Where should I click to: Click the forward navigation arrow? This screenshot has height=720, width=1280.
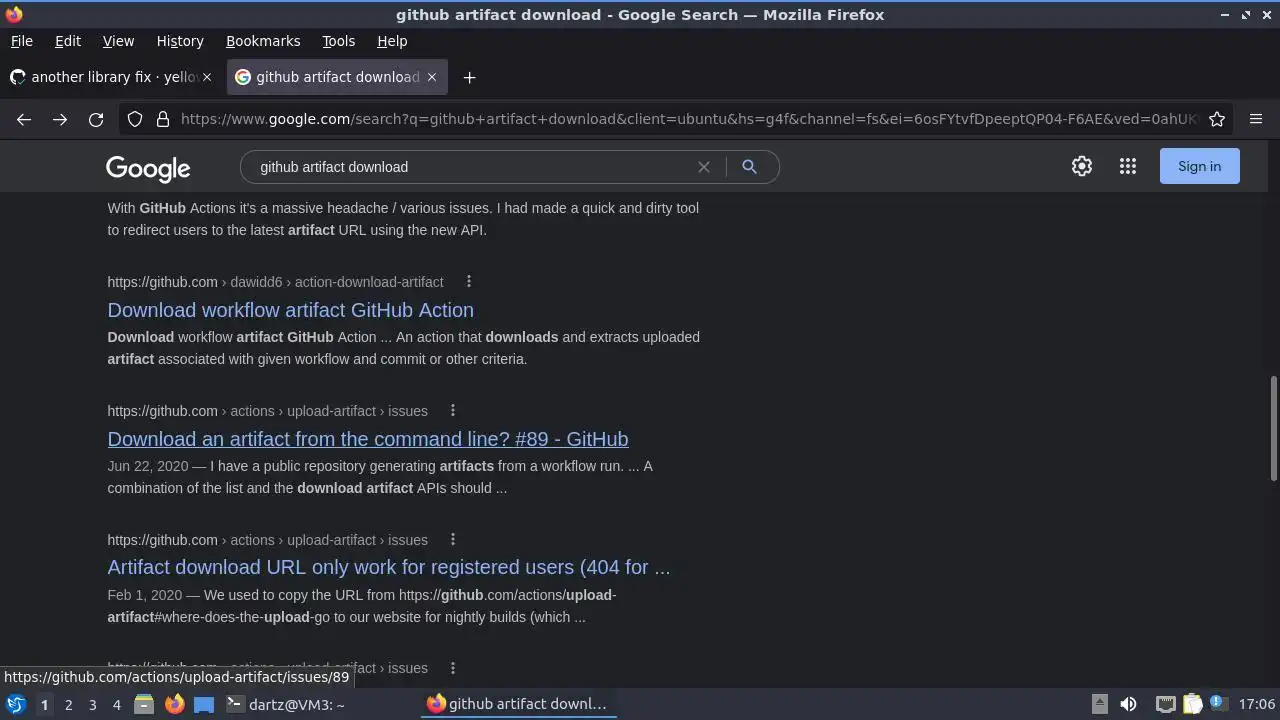coord(60,119)
